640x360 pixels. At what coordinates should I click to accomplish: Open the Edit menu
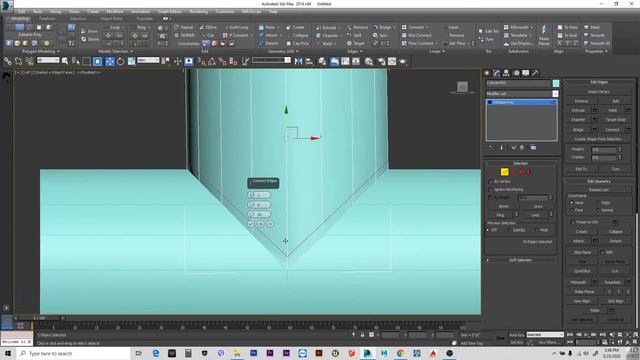click(22, 12)
